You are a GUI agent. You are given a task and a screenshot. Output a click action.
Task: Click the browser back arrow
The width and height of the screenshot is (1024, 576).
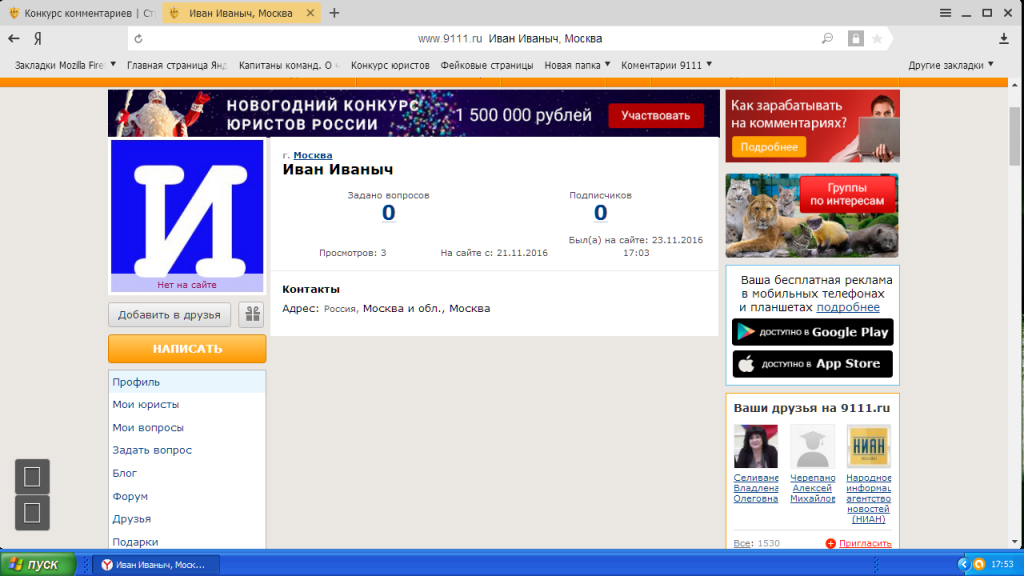[x=14, y=38]
